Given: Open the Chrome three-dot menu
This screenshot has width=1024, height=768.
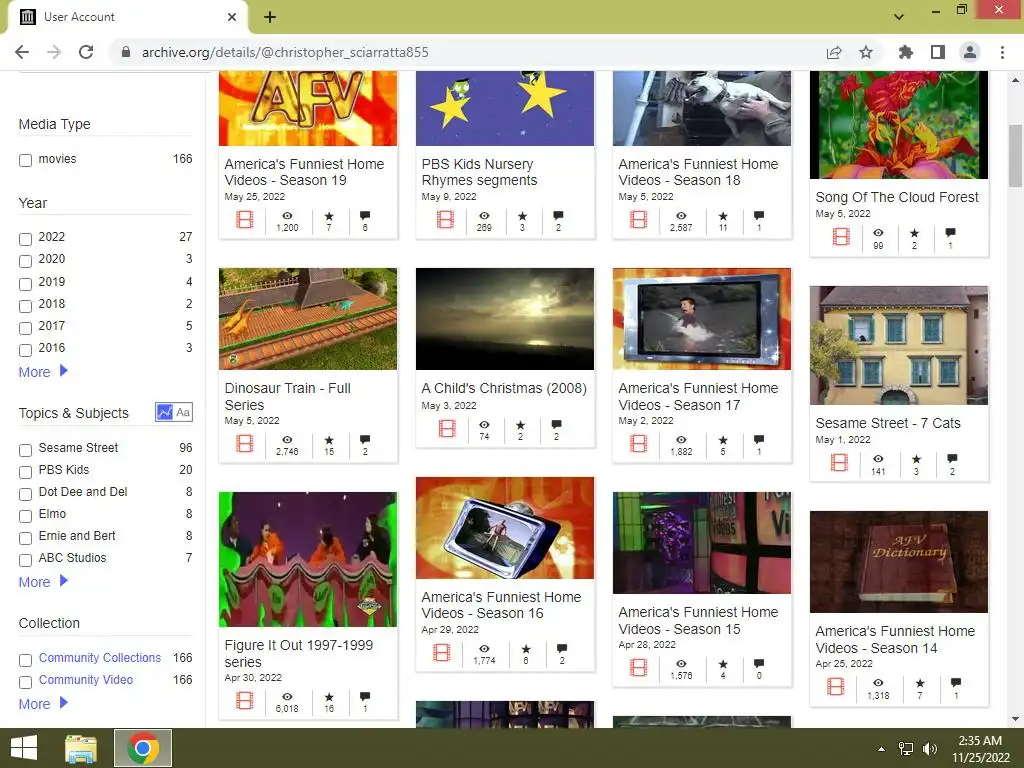Looking at the screenshot, I should click(1002, 52).
